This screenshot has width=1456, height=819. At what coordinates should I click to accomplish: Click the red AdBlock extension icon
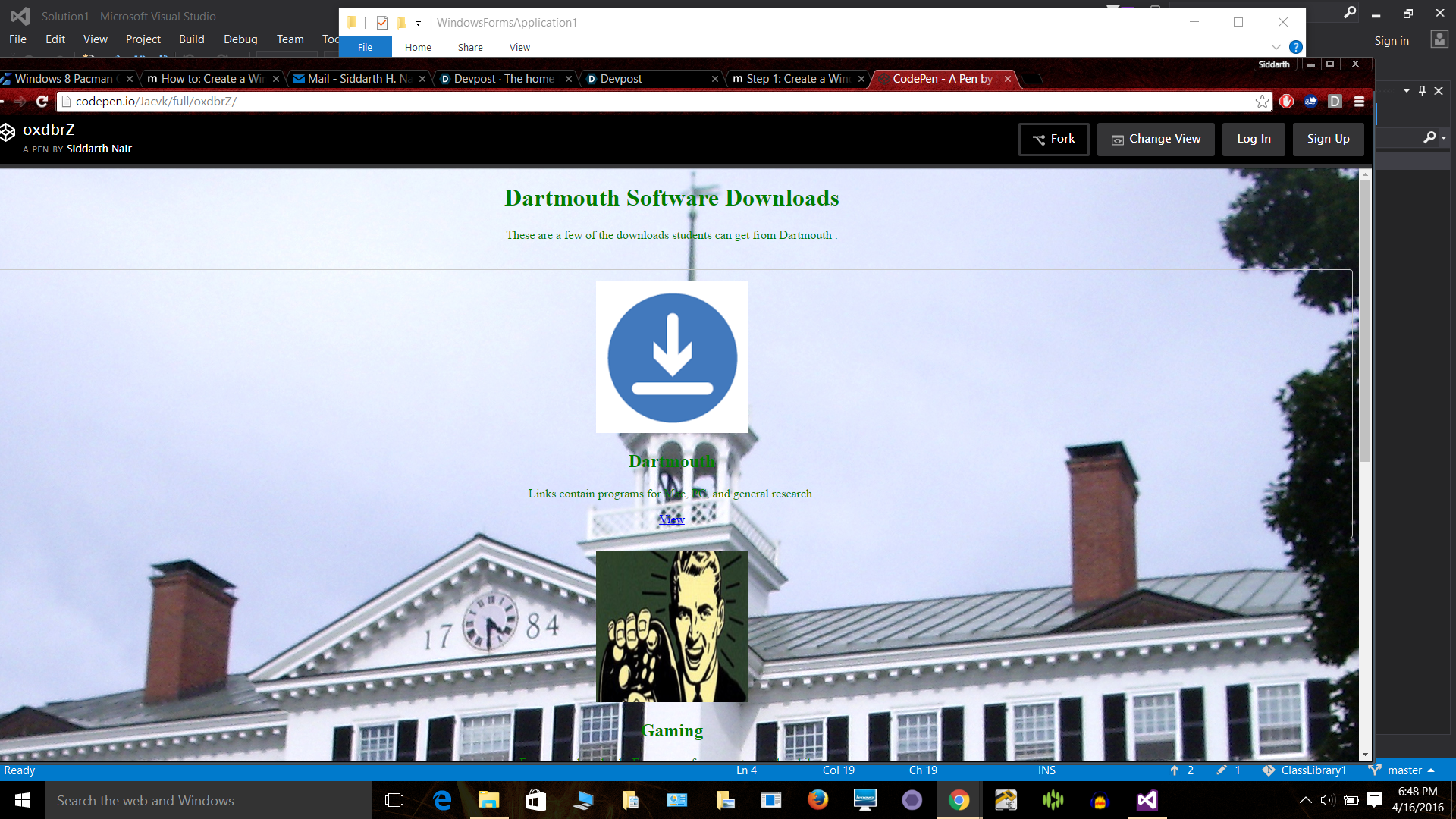click(x=1286, y=102)
